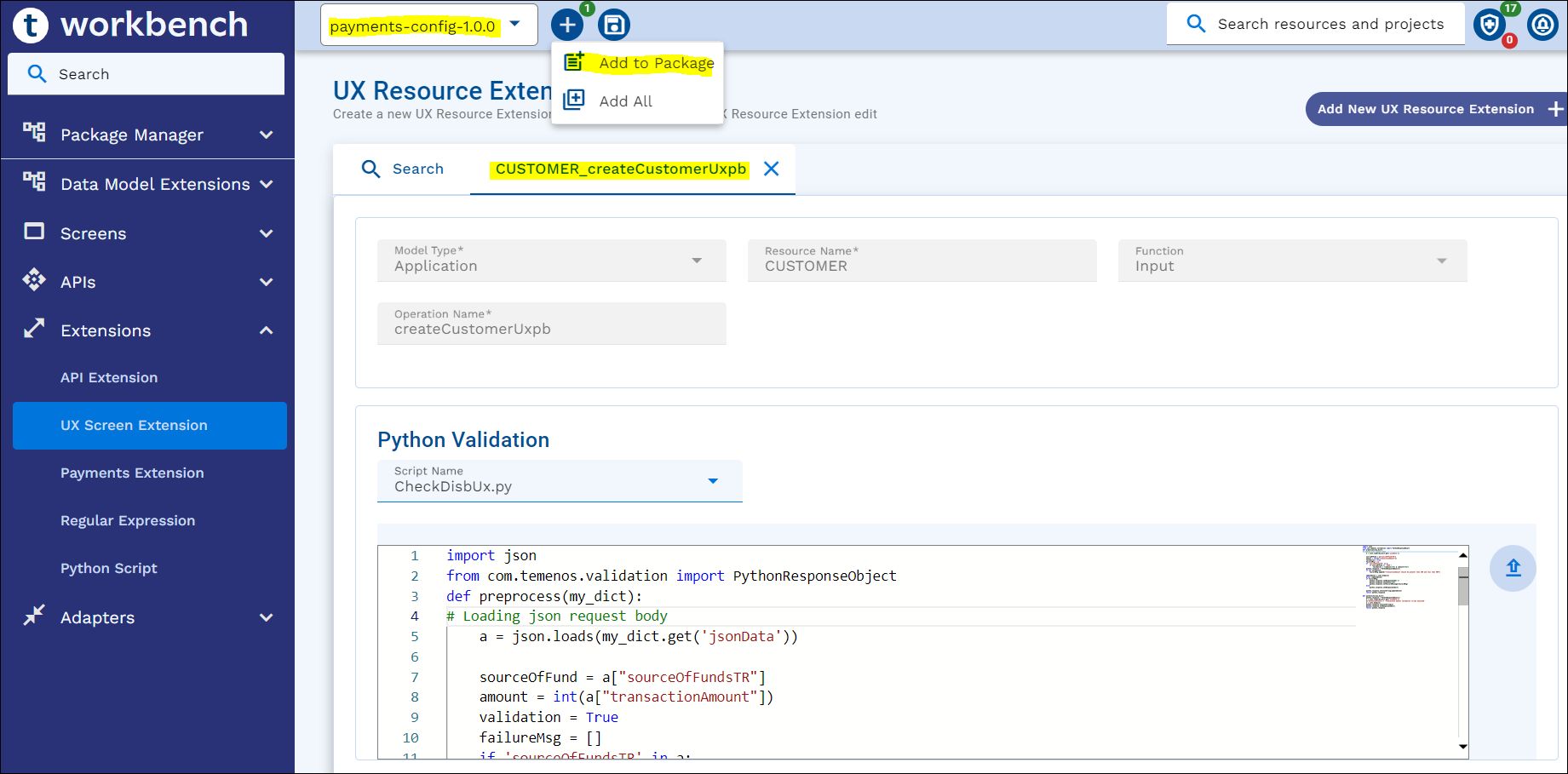Viewport: 1568px width, 774px height.
Task: Click the blue plus add icon in toolbar
Action: tap(567, 25)
